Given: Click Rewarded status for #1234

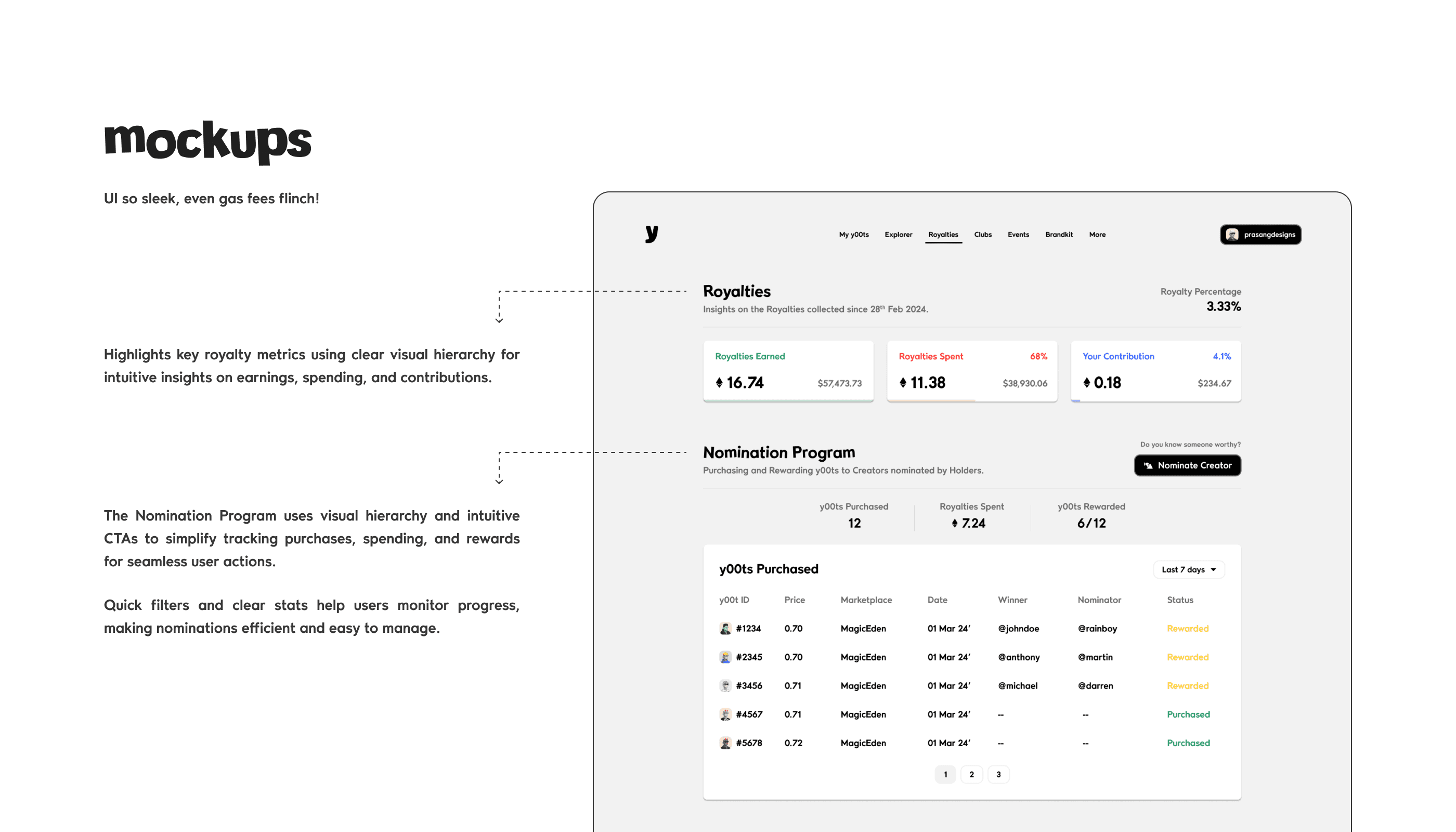Looking at the screenshot, I should click(1188, 629).
